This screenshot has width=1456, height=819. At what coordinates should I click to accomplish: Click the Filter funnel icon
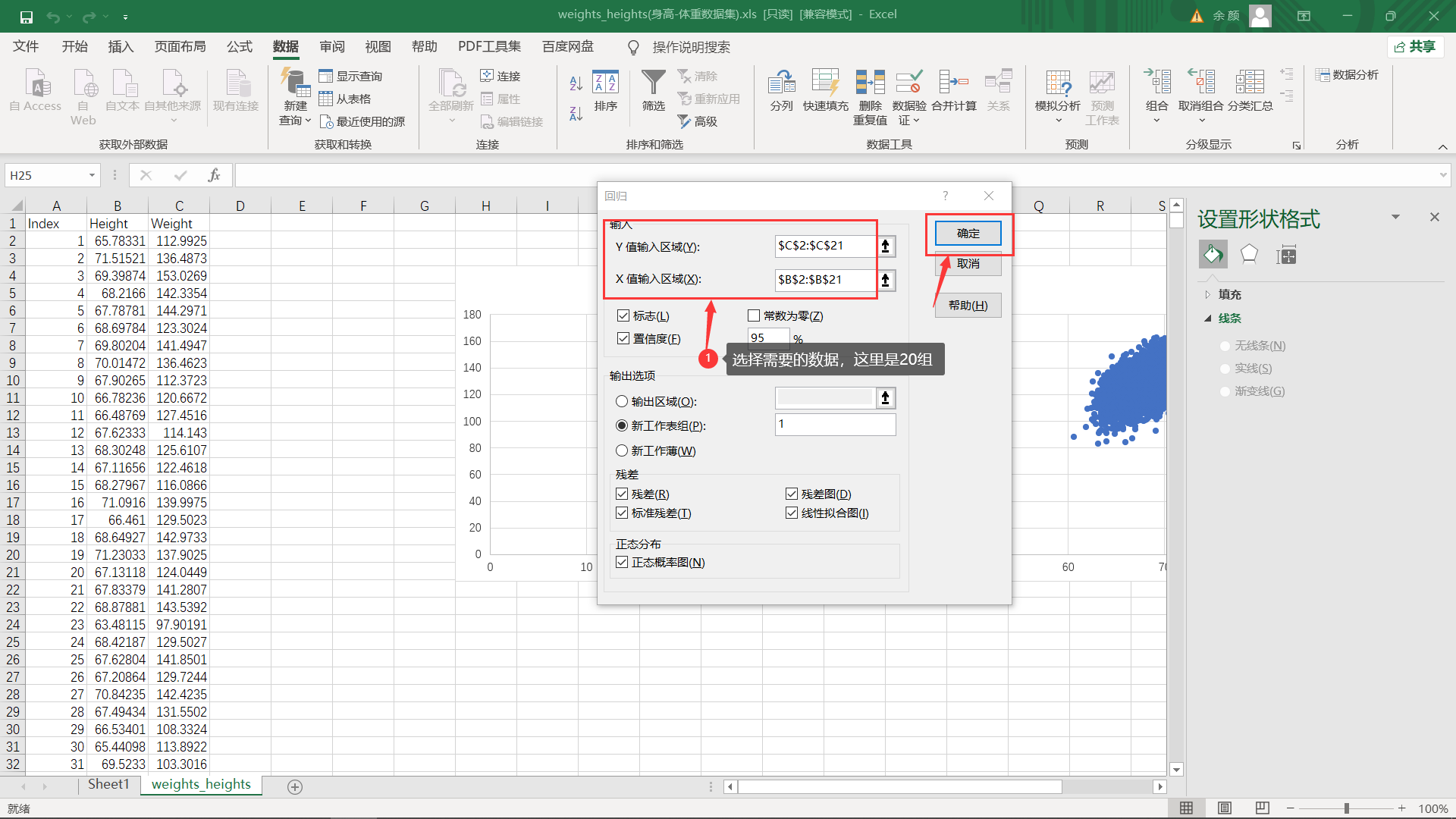[x=653, y=83]
